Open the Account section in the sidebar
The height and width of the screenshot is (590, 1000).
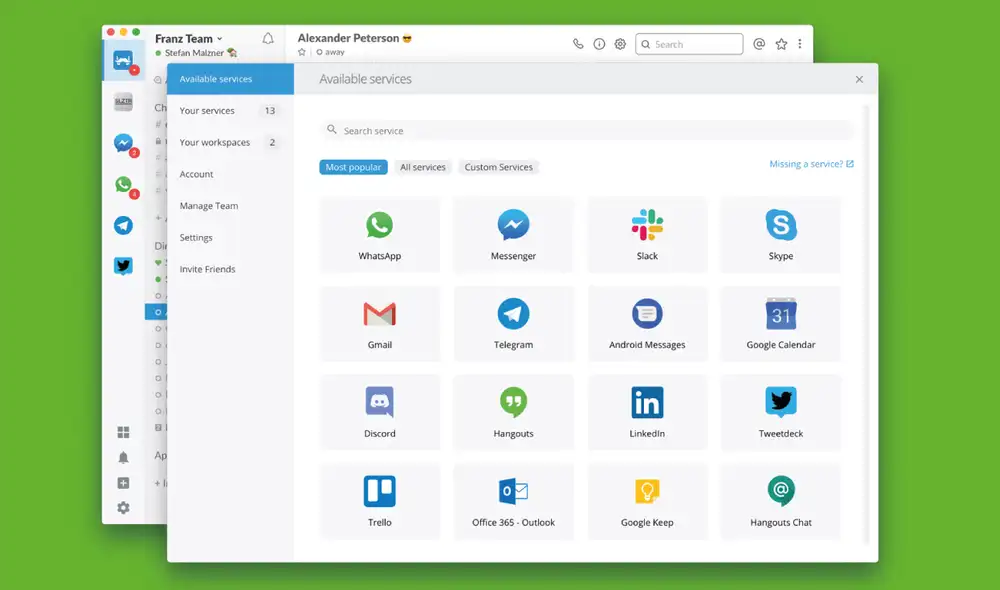196,174
